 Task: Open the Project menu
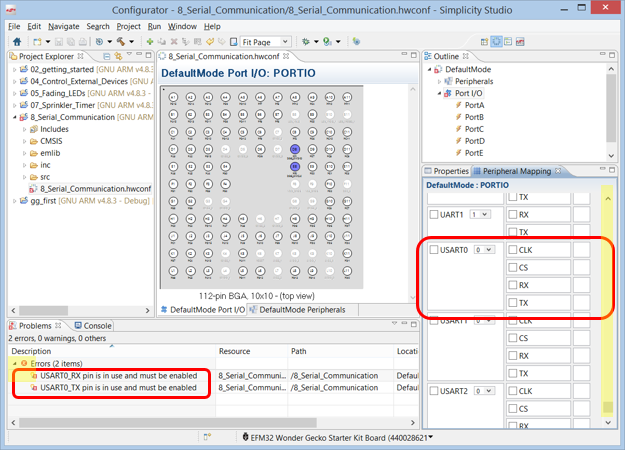click(x=128, y=26)
